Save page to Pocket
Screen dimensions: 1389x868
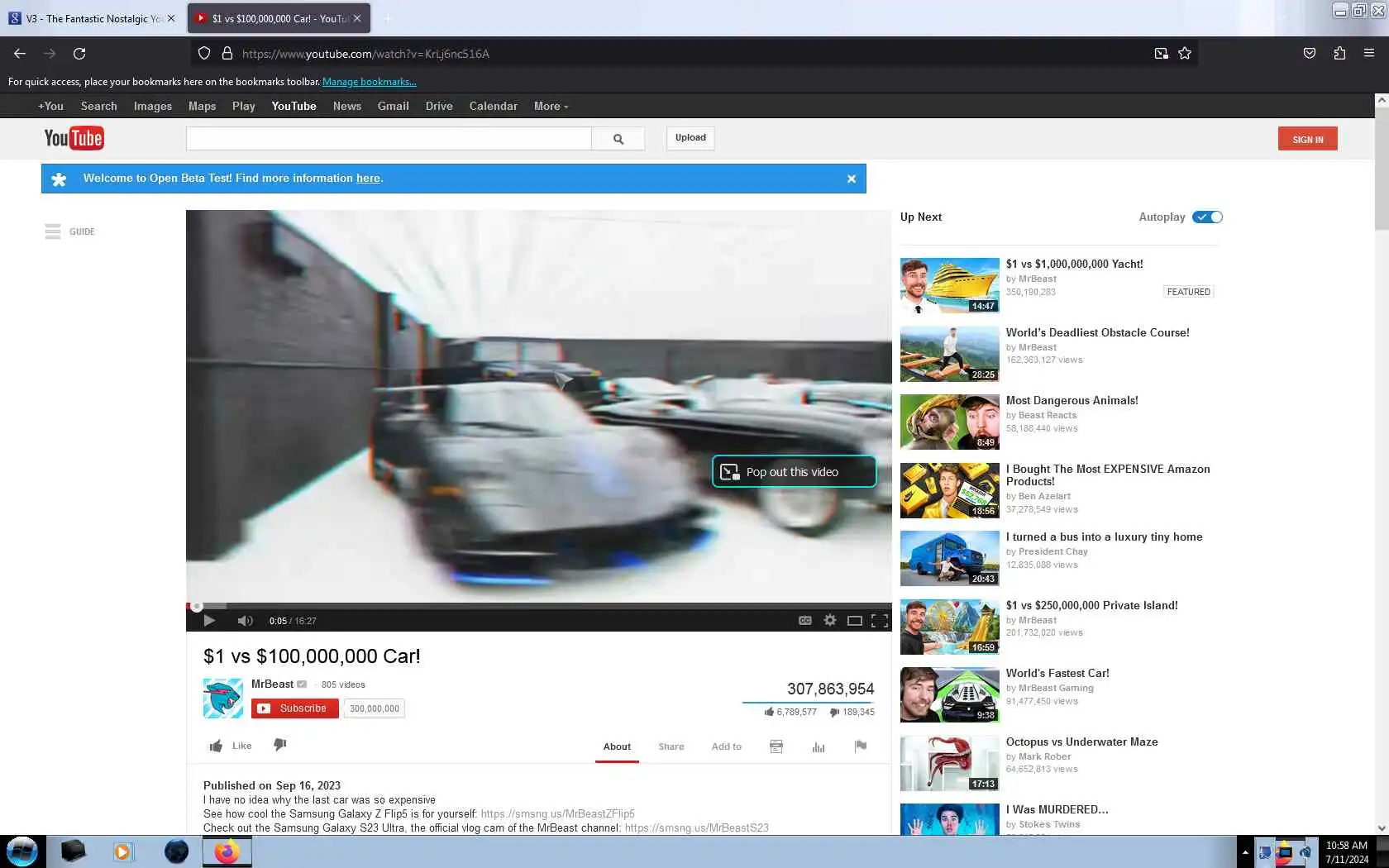[1310, 54]
